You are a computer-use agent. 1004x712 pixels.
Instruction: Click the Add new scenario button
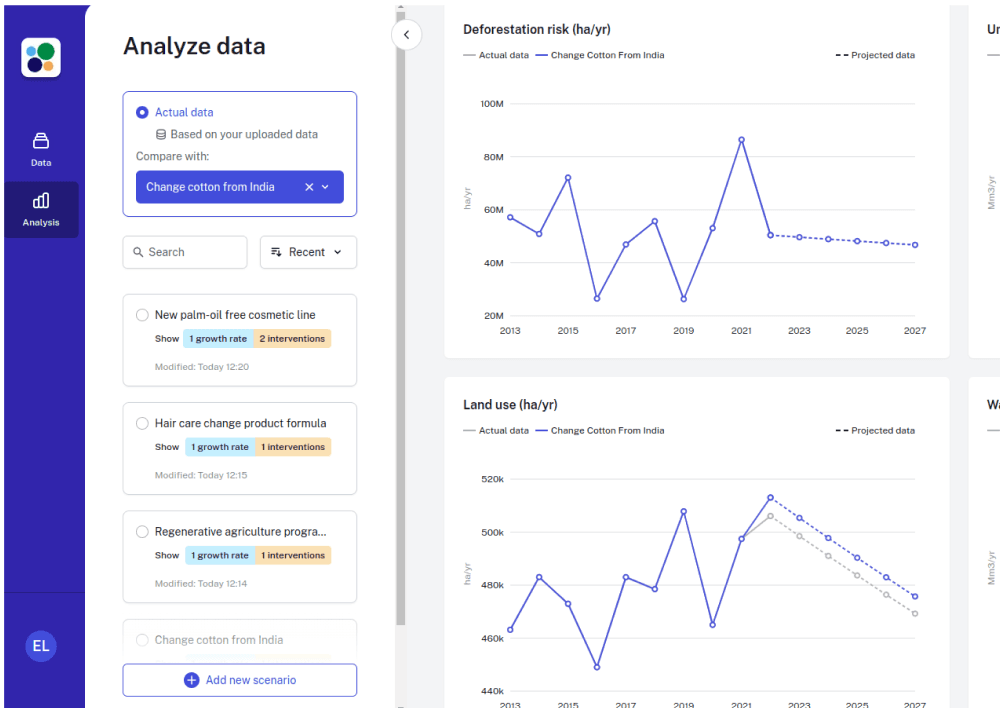tap(239, 680)
